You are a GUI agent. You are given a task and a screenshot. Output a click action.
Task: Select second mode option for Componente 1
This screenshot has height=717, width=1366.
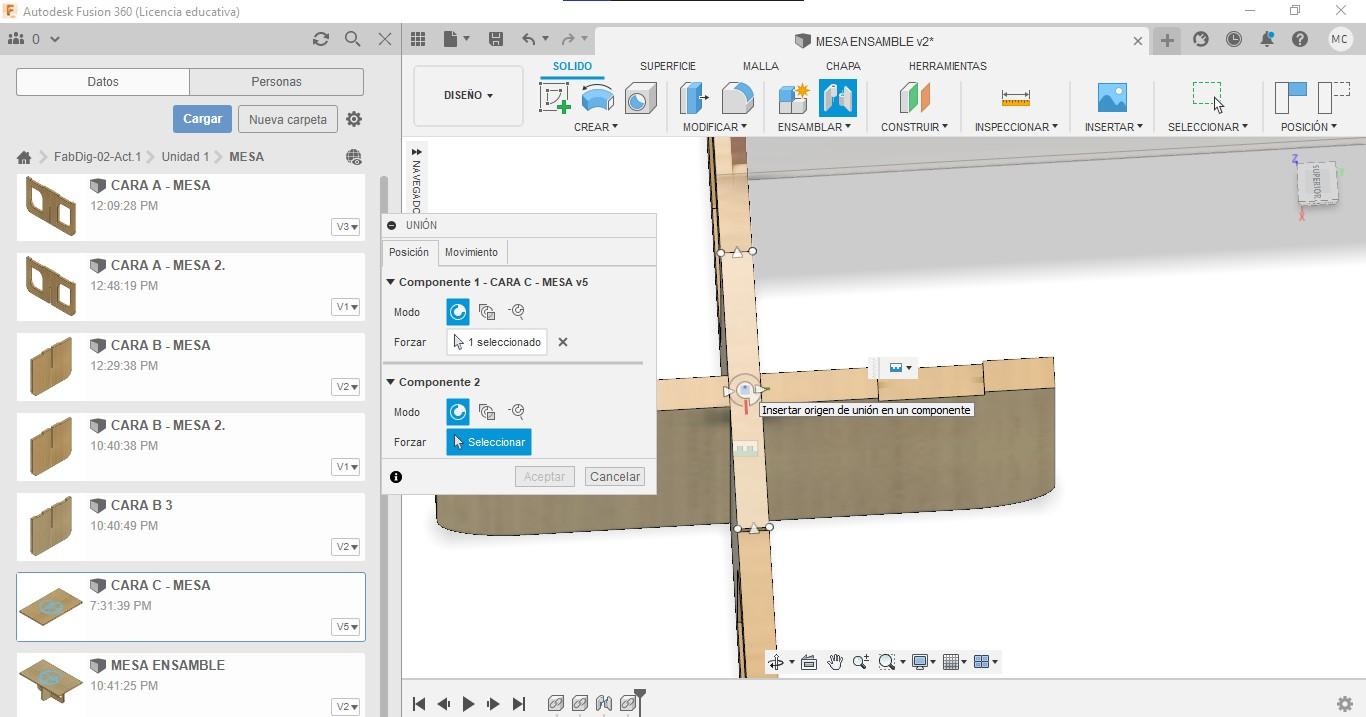pyautogui.click(x=487, y=312)
